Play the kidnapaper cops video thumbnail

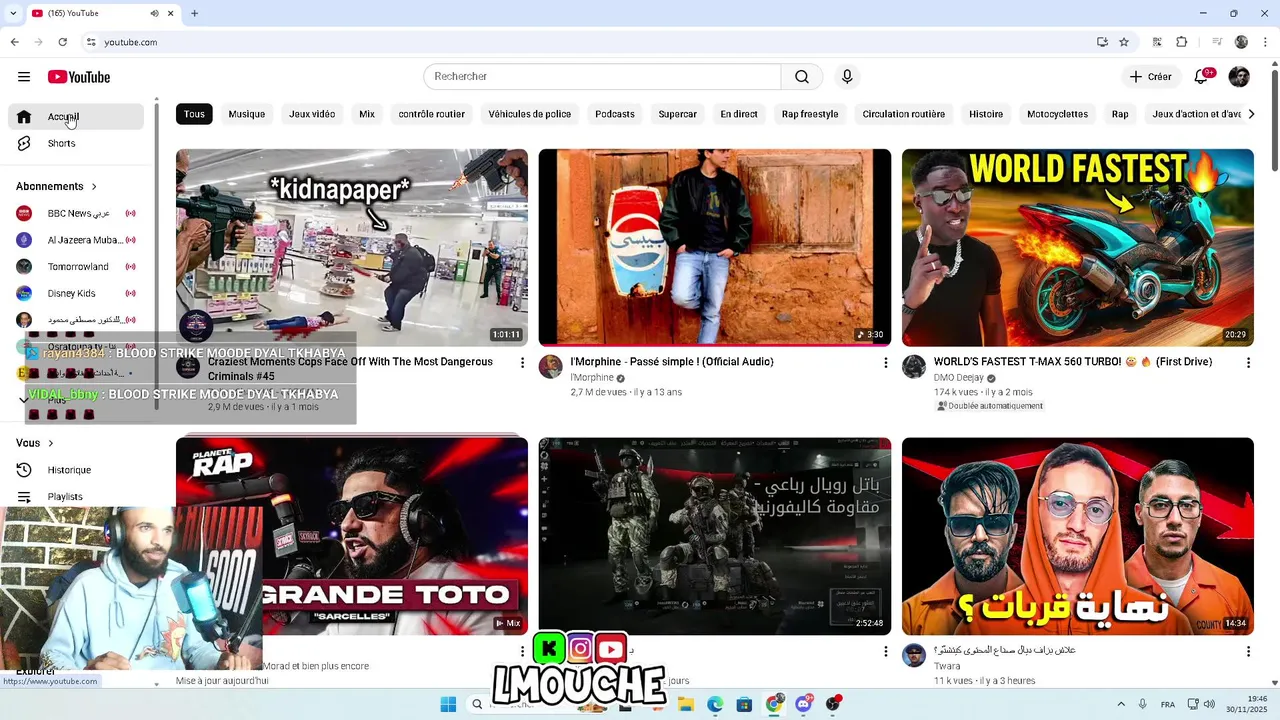(x=352, y=248)
